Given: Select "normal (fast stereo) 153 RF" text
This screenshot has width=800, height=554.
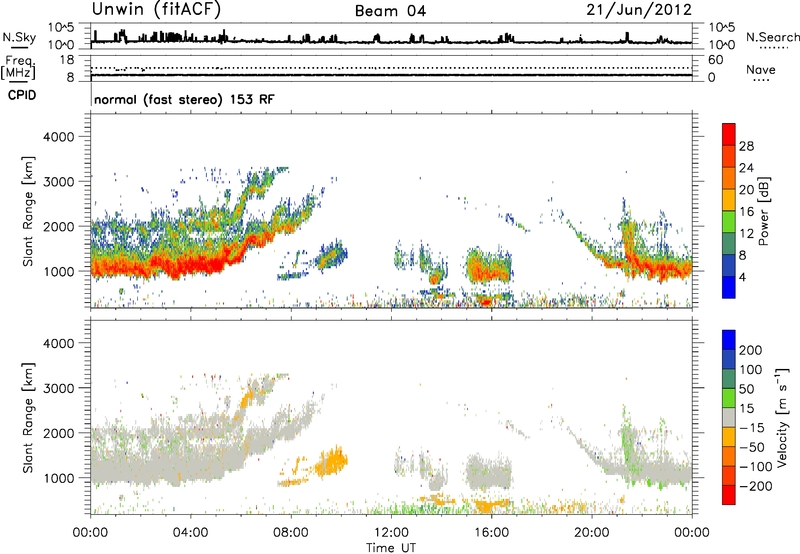Looking at the screenshot, I should [x=184, y=99].
